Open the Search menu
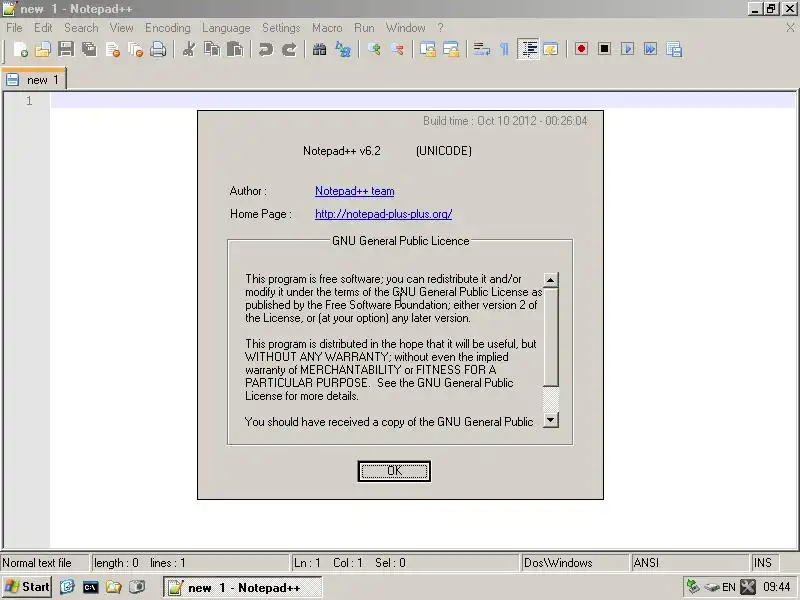The image size is (800, 600). coord(81,28)
